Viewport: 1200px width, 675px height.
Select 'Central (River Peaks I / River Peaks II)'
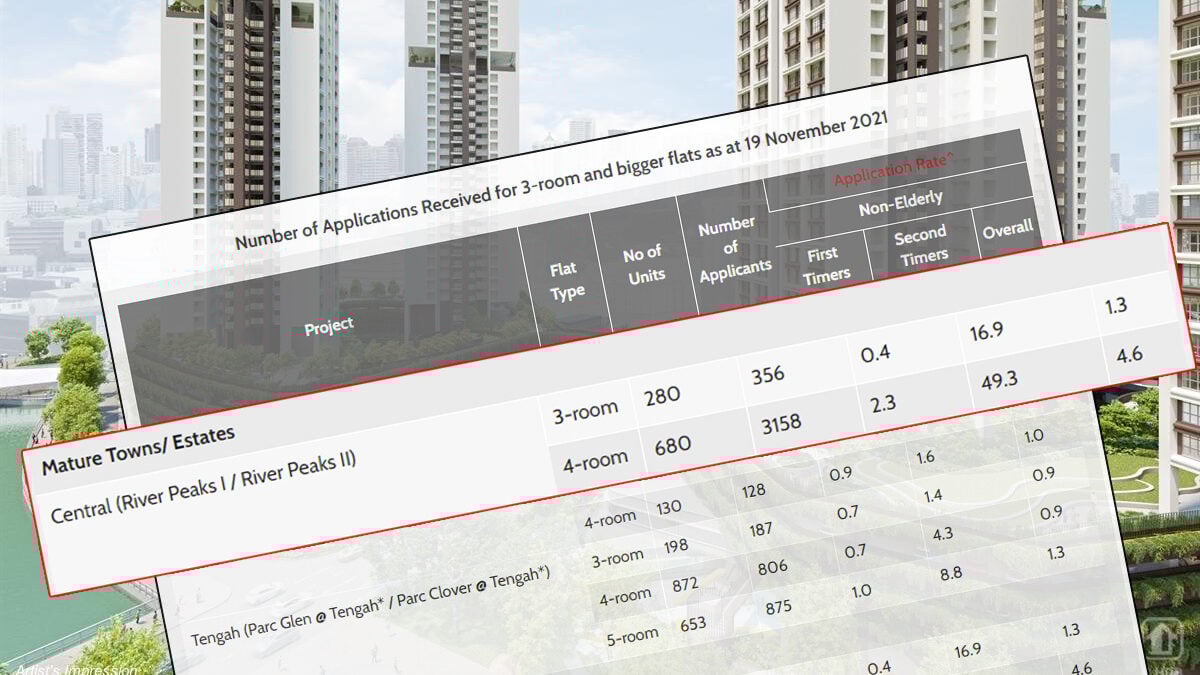(204, 488)
